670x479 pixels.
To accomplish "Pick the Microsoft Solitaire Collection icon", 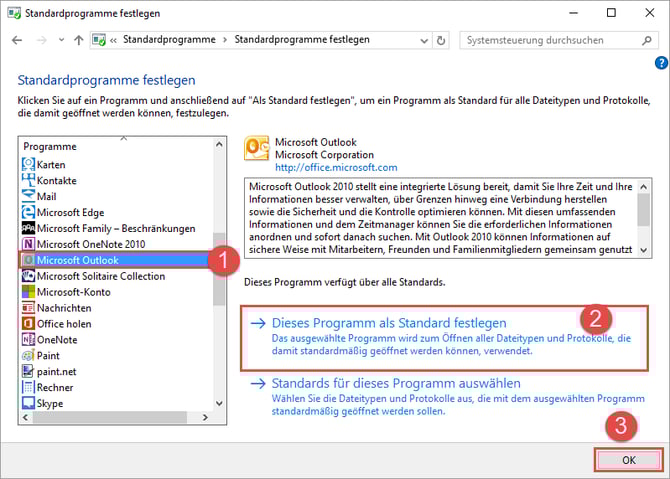I will 29,276.
